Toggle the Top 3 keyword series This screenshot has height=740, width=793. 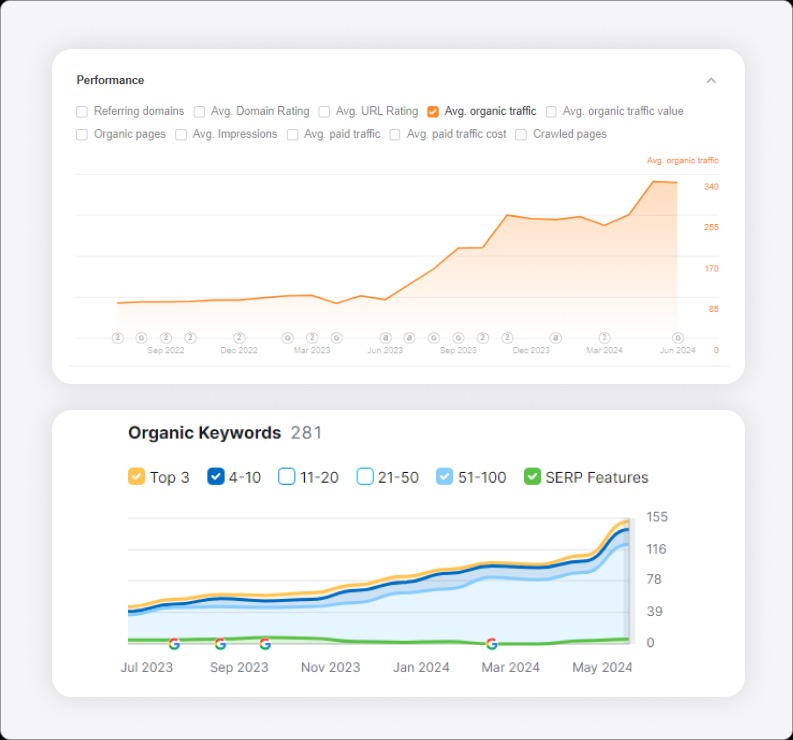(137, 477)
